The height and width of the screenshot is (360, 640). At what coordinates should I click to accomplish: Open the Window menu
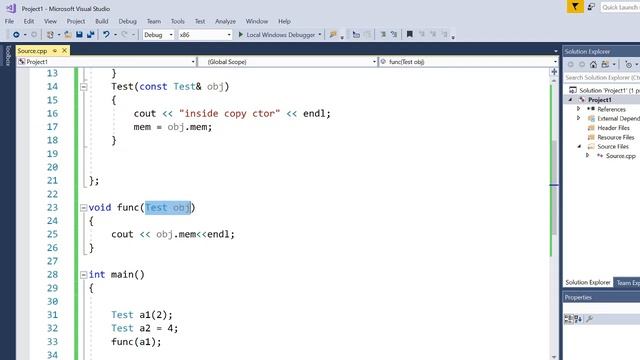click(x=257, y=21)
